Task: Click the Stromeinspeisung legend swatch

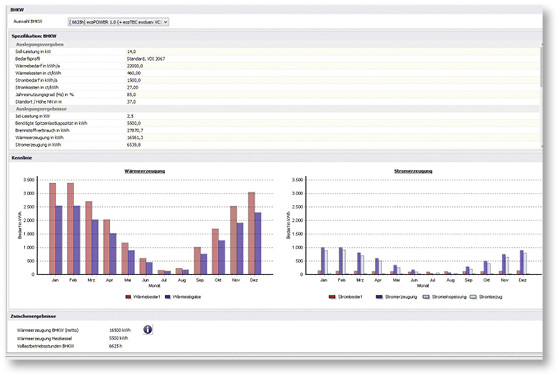Action: (426, 297)
